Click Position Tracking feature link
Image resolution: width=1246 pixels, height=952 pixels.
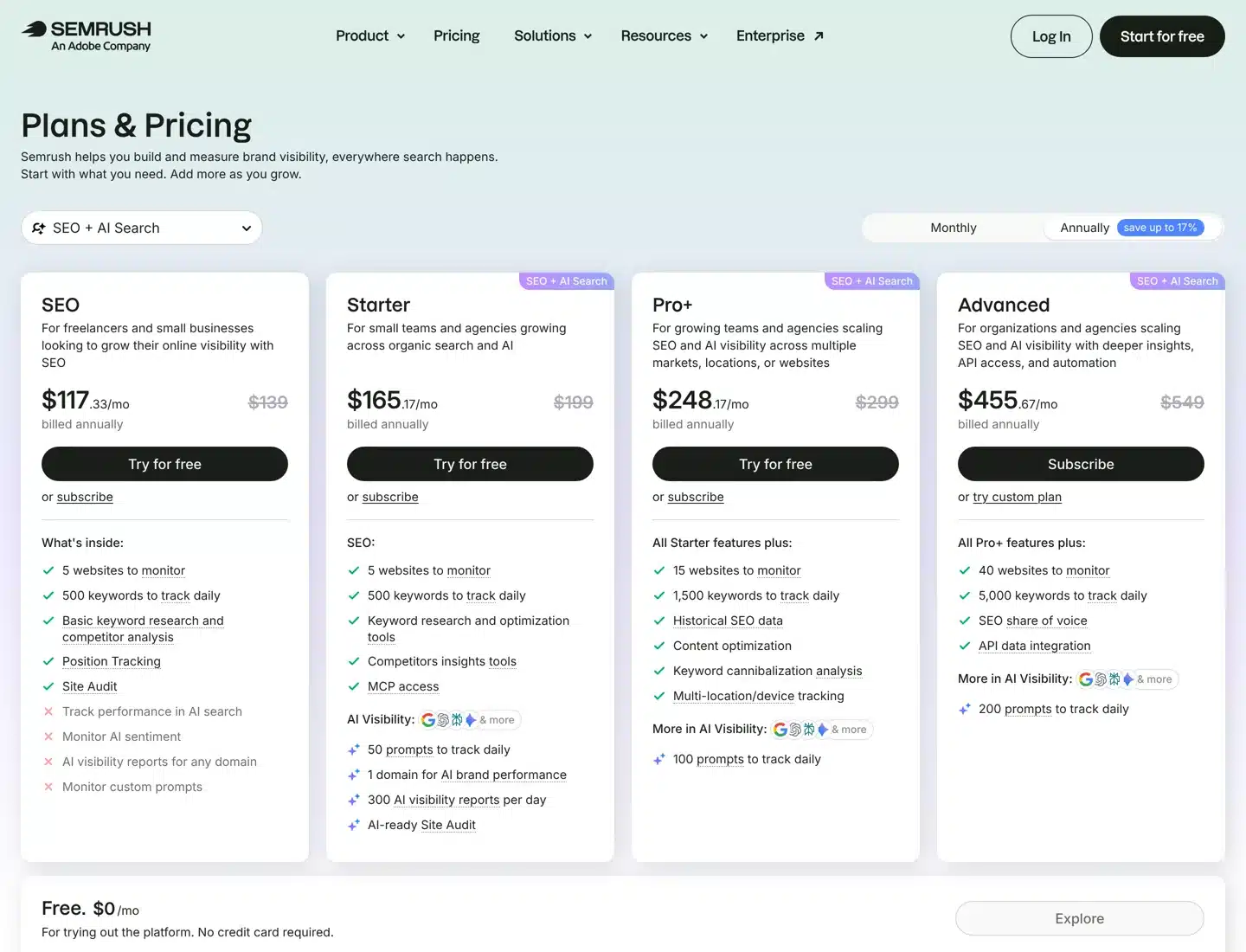tap(112, 661)
